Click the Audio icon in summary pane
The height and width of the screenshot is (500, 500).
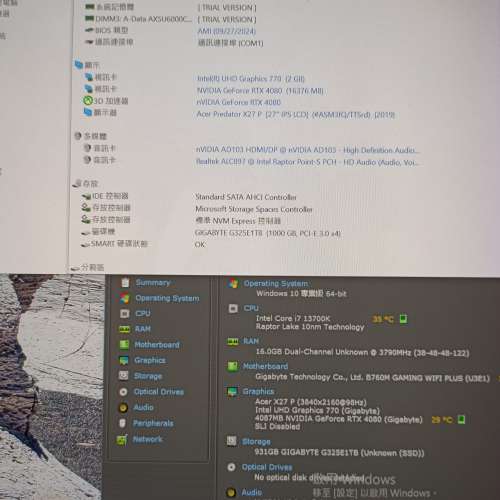pyautogui.click(x=231, y=492)
